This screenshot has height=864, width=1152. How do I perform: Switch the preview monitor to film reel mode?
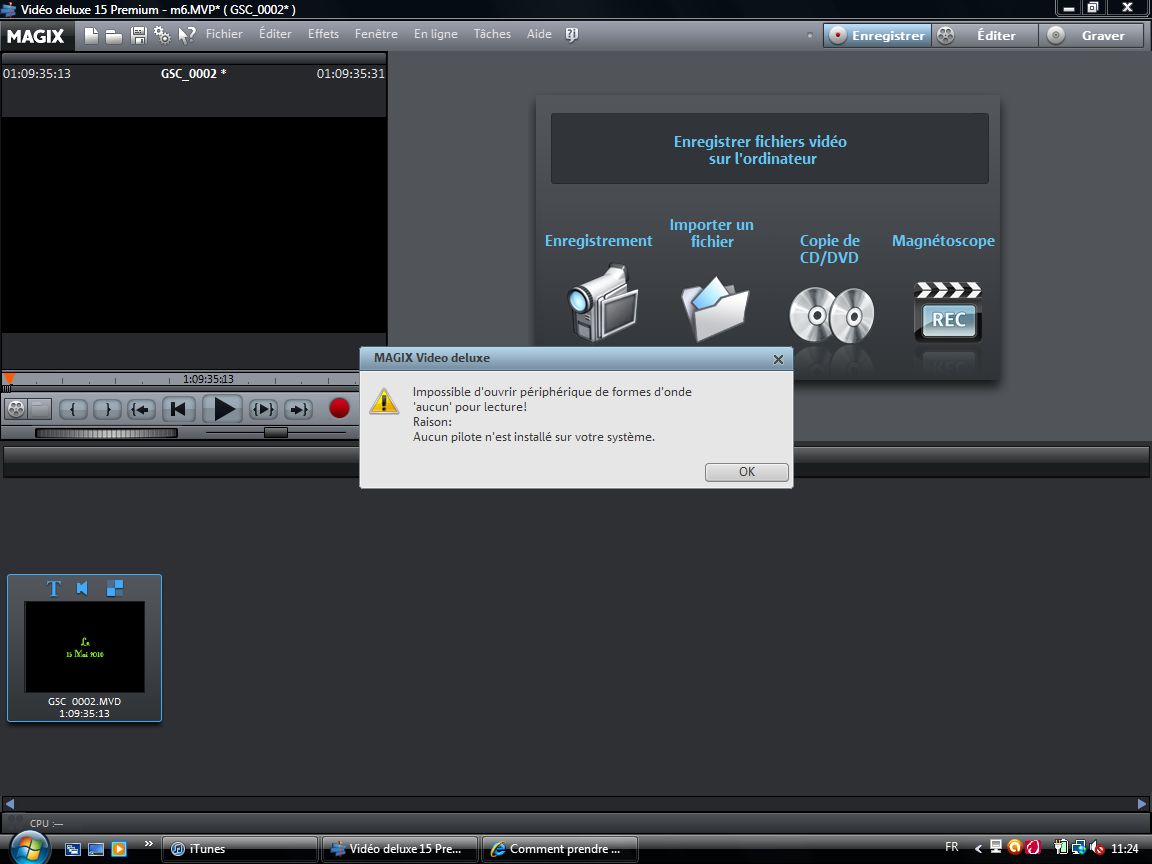[x=15, y=408]
